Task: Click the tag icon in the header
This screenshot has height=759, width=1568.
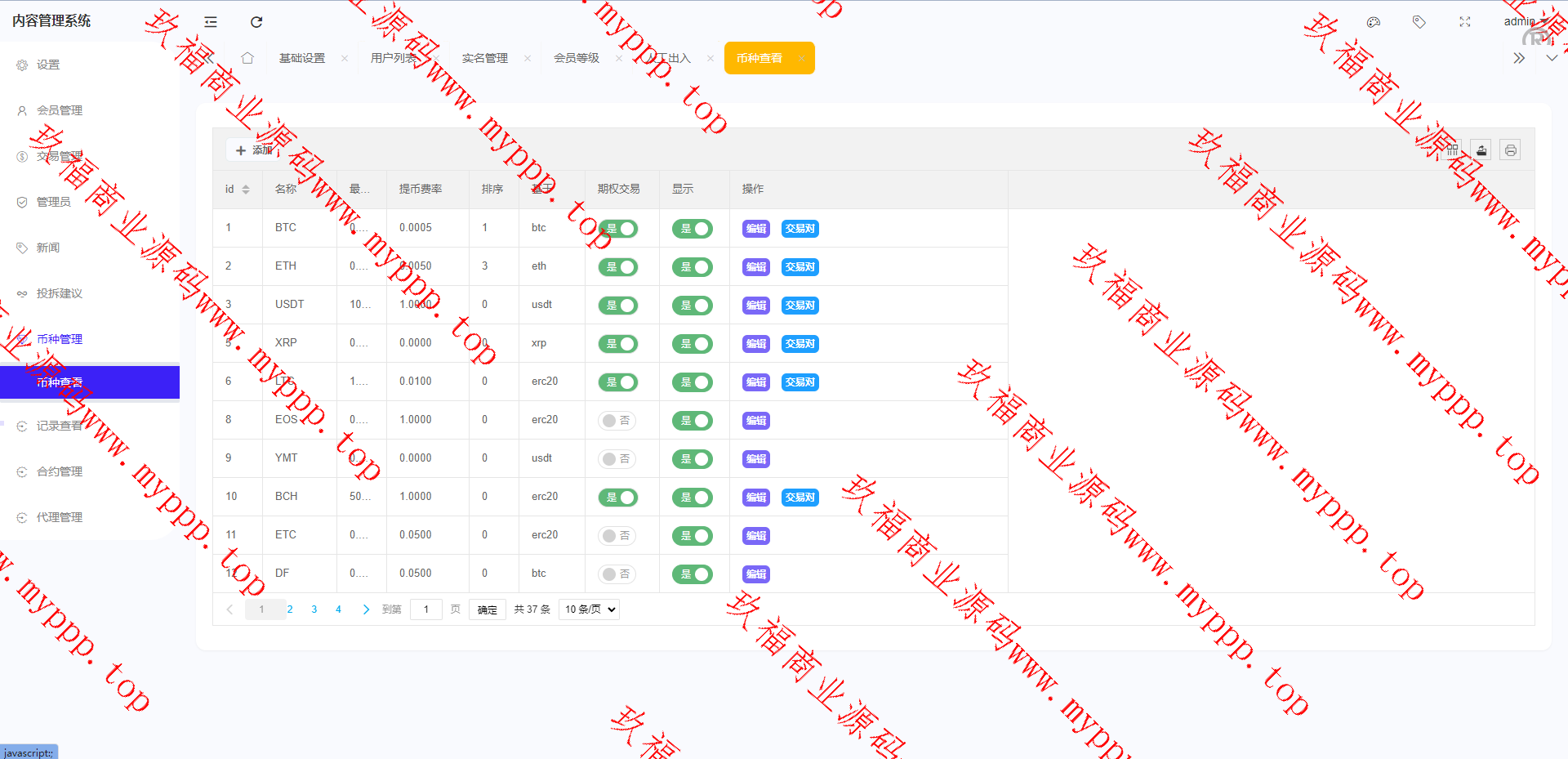Action: (x=1419, y=22)
